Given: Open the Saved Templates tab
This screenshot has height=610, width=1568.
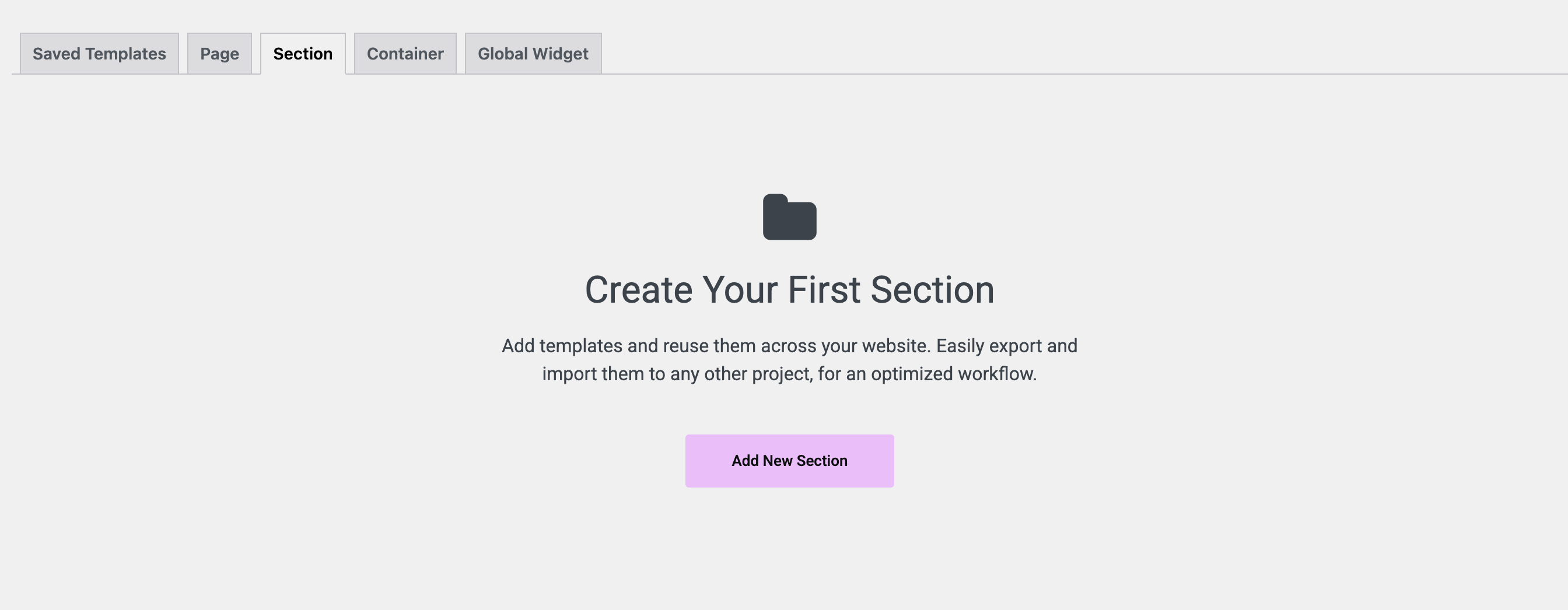Looking at the screenshot, I should (x=99, y=54).
